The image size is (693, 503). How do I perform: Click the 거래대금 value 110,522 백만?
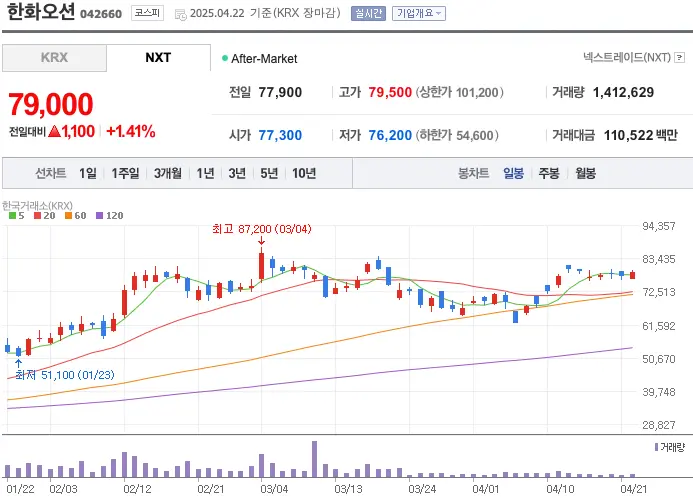click(640, 135)
